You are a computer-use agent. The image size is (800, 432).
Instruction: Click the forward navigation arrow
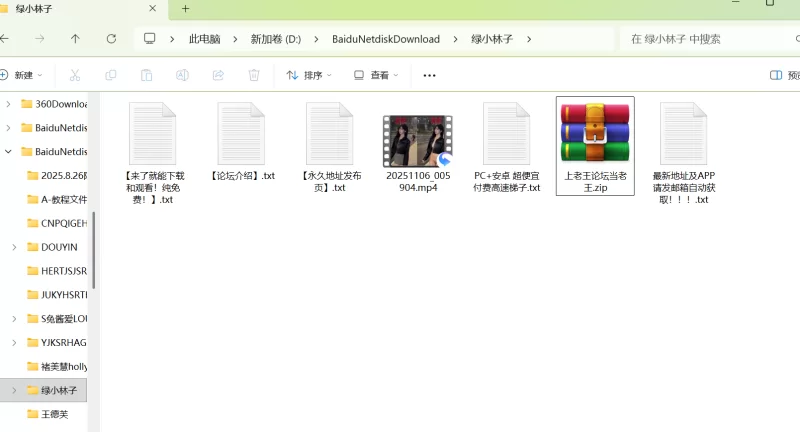pos(40,39)
